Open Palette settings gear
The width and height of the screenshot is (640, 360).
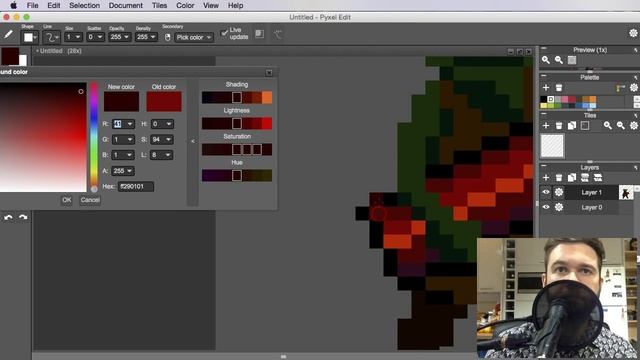(x=633, y=88)
